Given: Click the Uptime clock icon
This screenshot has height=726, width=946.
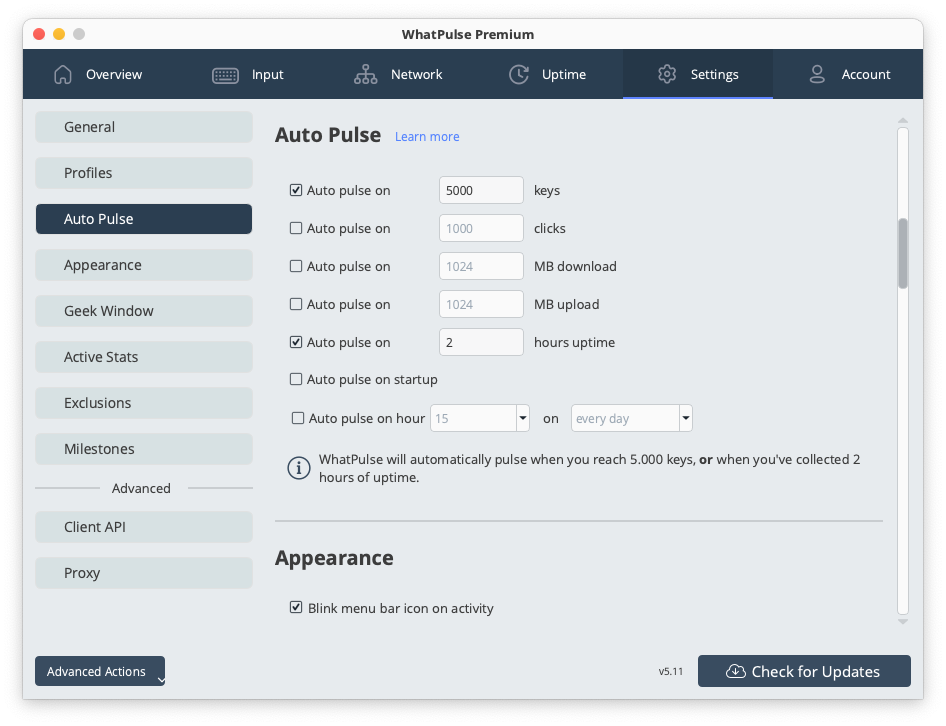Looking at the screenshot, I should tap(519, 74).
